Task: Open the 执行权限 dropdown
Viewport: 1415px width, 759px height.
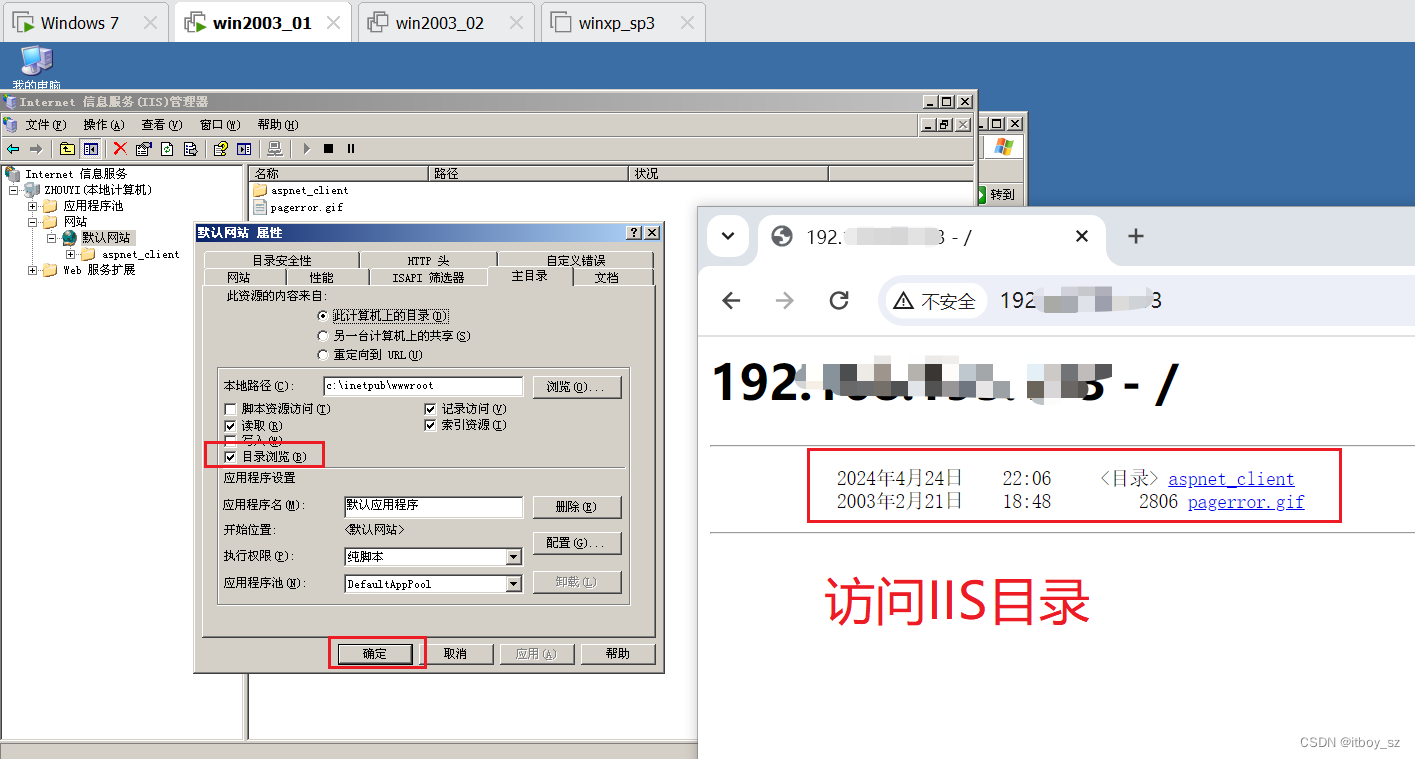Action: pyautogui.click(x=514, y=557)
